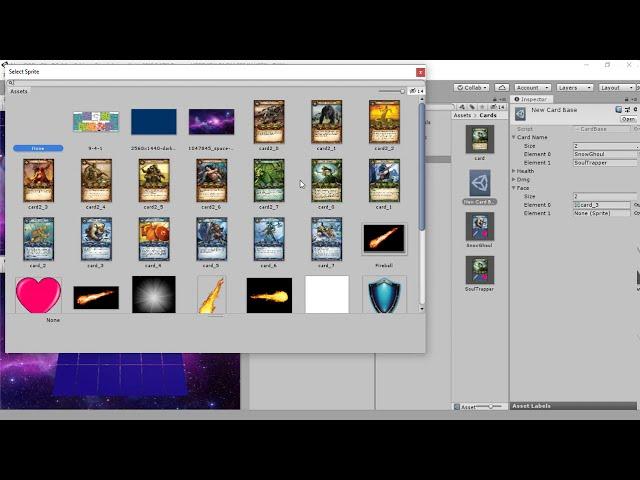This screenshot has width=640, height=480.
Task: Click the New Card Base asset icon in Inspector header
Action: pyautogui.click(x=520, y=113)
